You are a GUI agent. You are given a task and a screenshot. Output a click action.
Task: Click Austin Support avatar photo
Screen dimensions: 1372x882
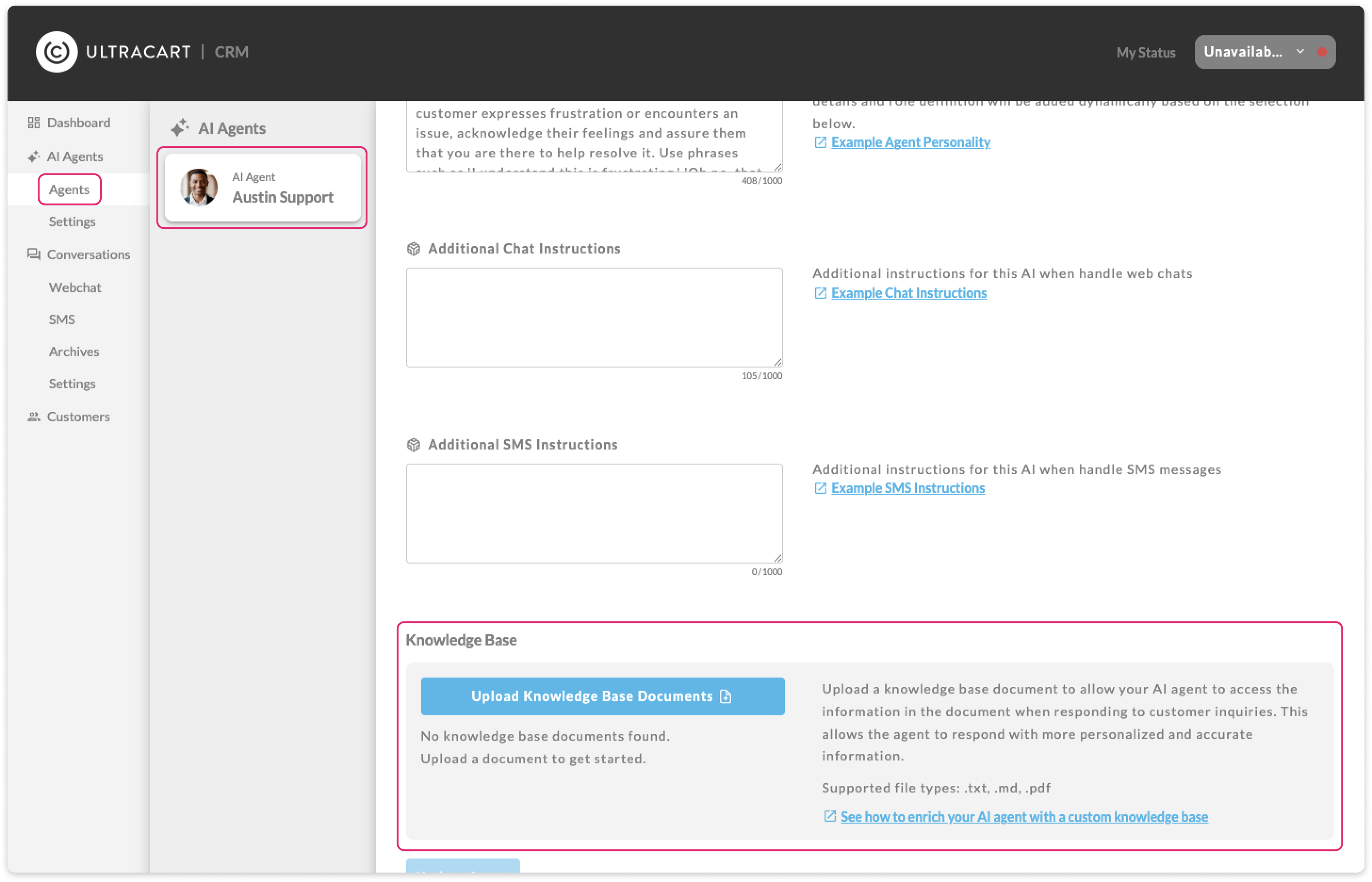[x=199, y=187]
